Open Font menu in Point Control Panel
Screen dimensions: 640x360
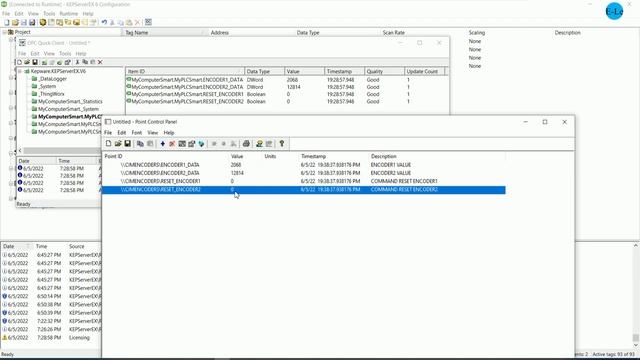(137, 133)
